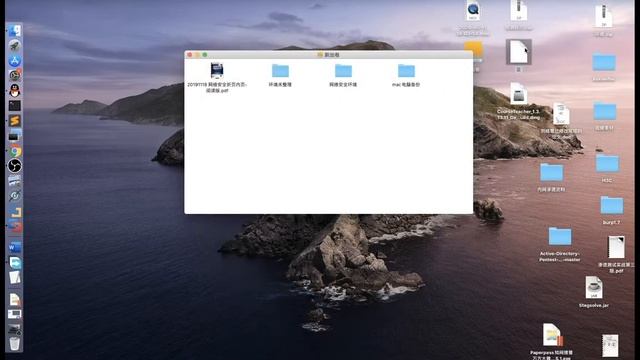This screenshot has height=360, width=640.
Task: Open Finder from the Dock
Action: click(x=15, y=31)
